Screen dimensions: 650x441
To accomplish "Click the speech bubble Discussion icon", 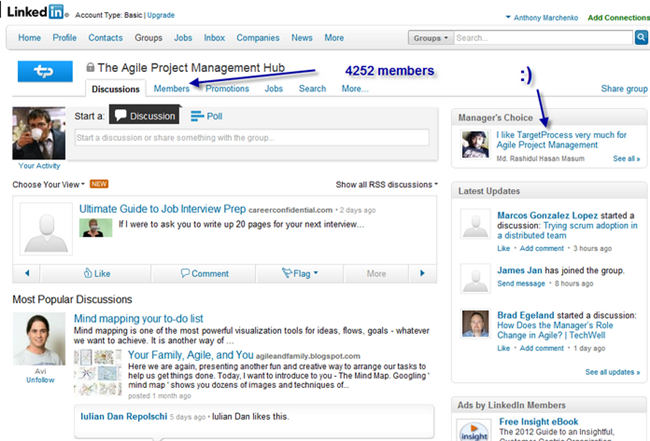I will tap(120, 115).
